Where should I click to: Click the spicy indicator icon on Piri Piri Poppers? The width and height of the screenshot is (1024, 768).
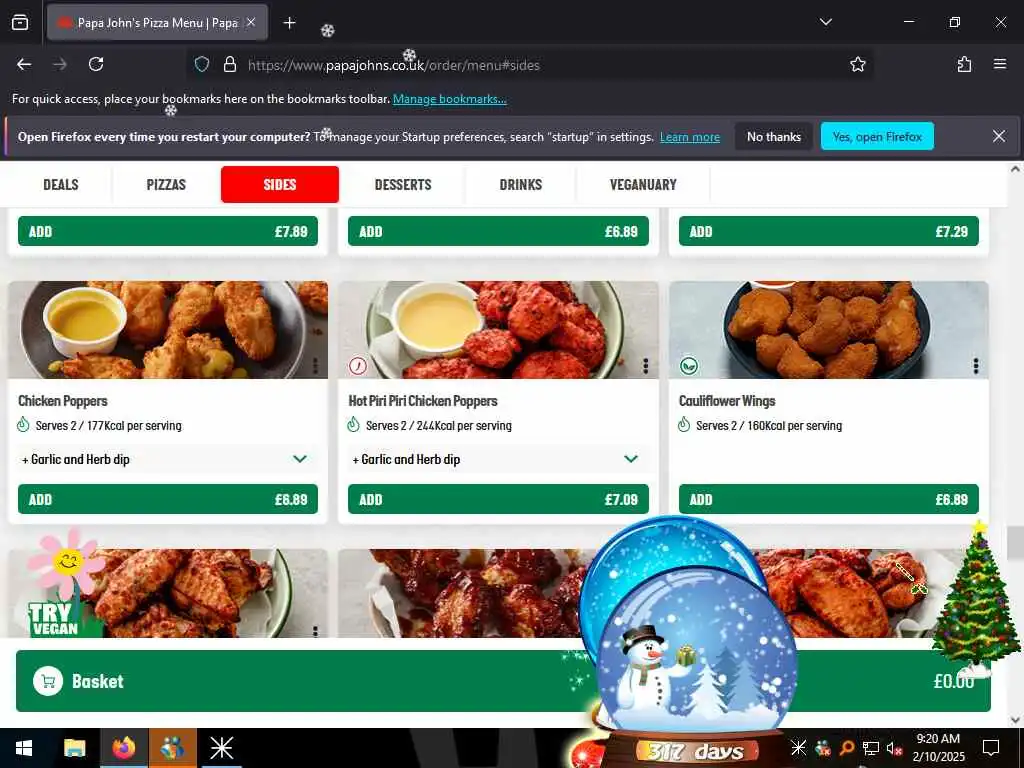coord(358,366)
